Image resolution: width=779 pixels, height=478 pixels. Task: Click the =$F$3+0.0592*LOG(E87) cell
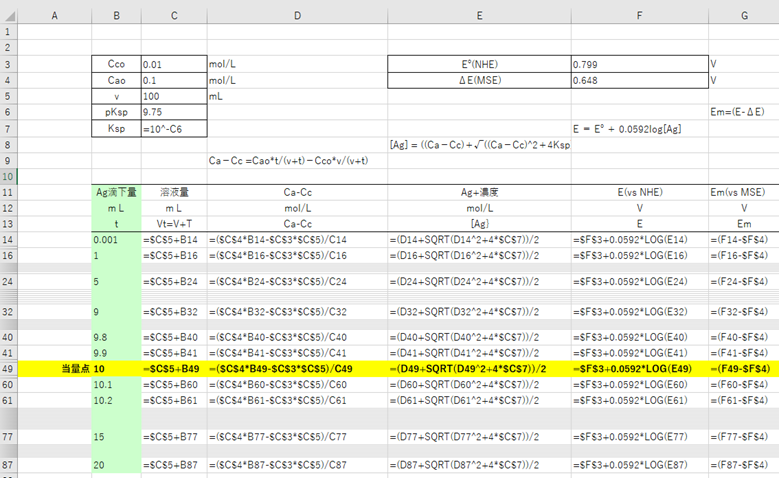tap(639, 465)
